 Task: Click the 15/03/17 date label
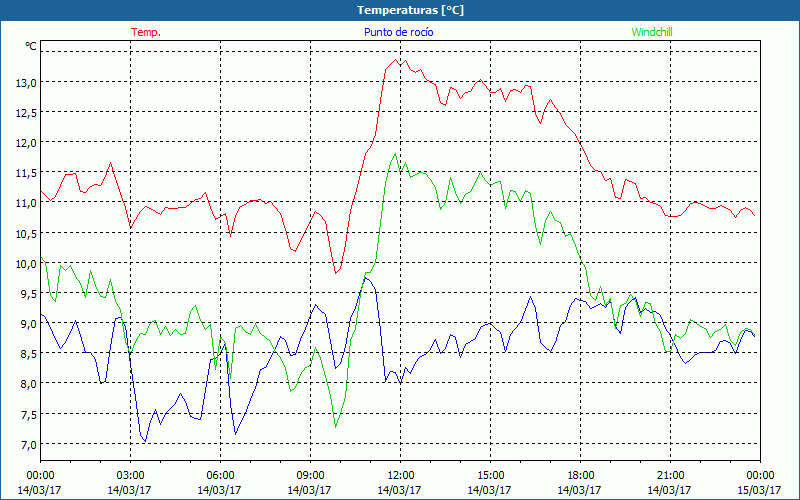click(760, 490)
